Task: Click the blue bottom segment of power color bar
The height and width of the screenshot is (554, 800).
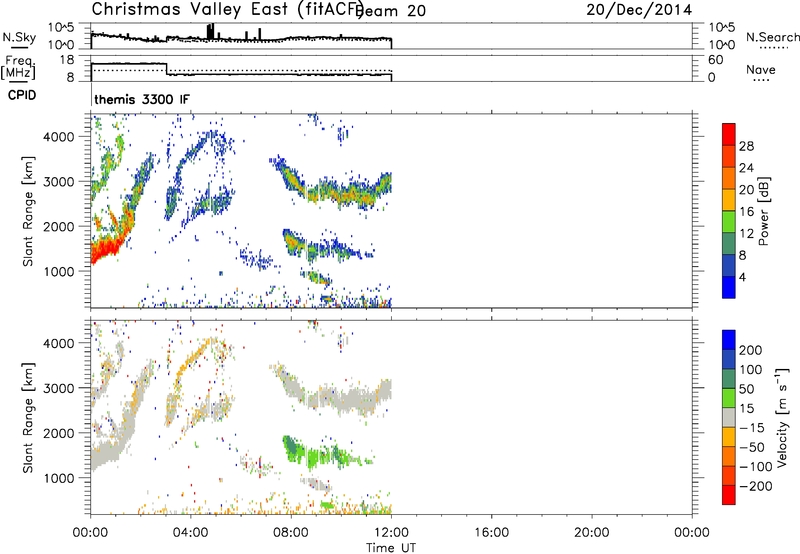Action: [729, 287]
